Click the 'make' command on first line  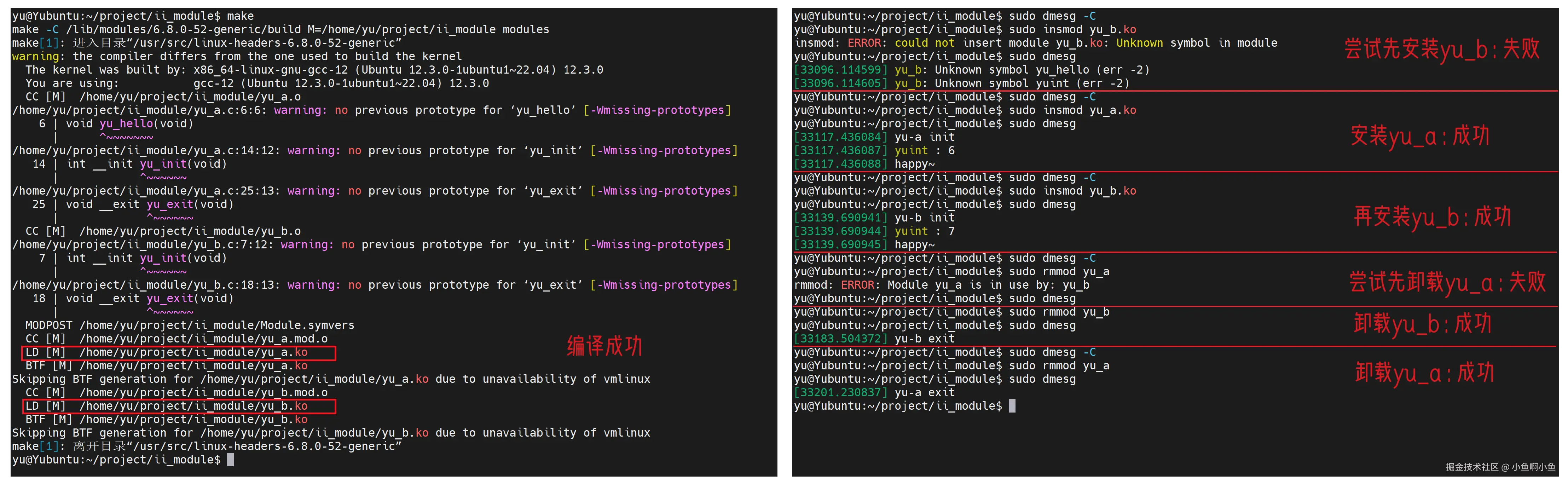click(240, 16)
